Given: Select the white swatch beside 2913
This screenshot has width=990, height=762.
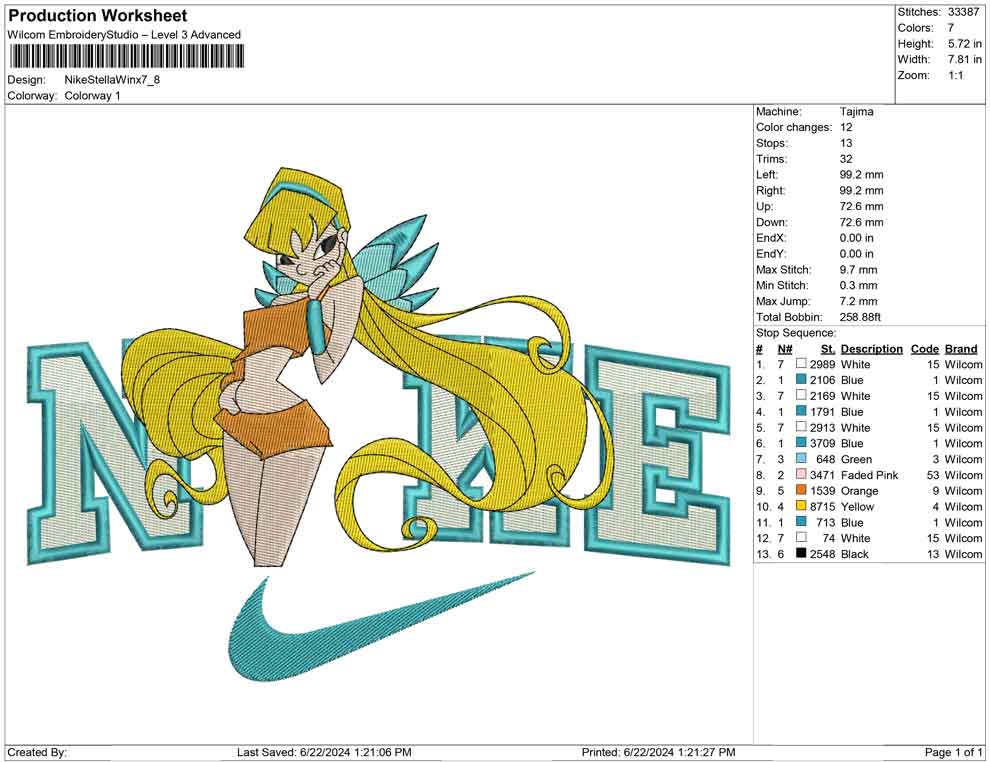Looking at the screenshot, I should [x=801, y=427].
